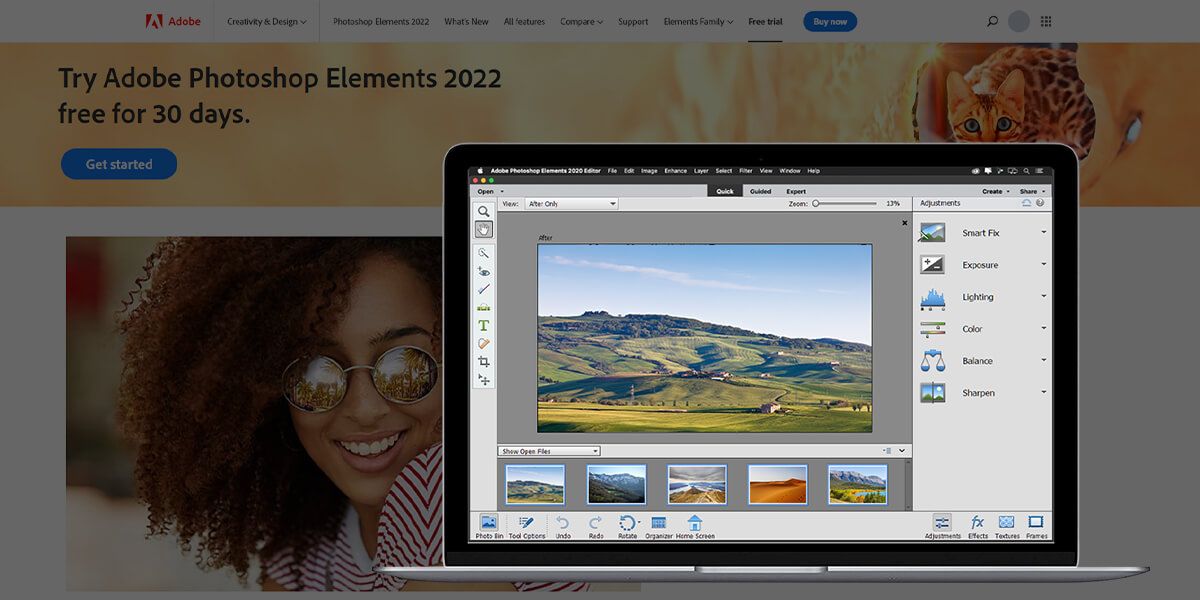This screenshot has height=600, width=1200.
Task: Toggle the Adjustments panel button
Action: coord(942,527)
